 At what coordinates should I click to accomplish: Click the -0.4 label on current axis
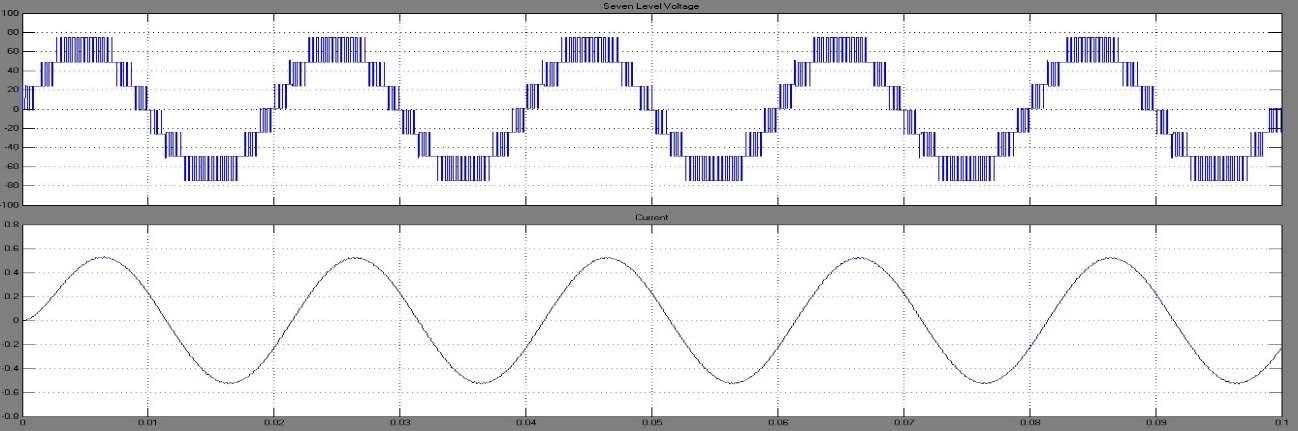pos(11,368)
